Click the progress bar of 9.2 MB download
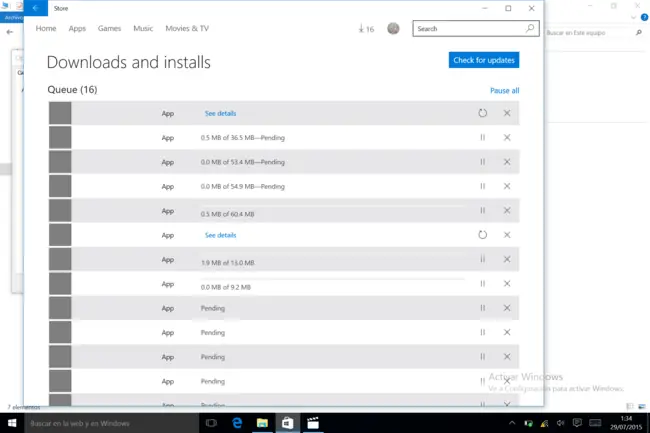Screen dimensions: 650x433 pyautogui.click(x=332, y=279)
